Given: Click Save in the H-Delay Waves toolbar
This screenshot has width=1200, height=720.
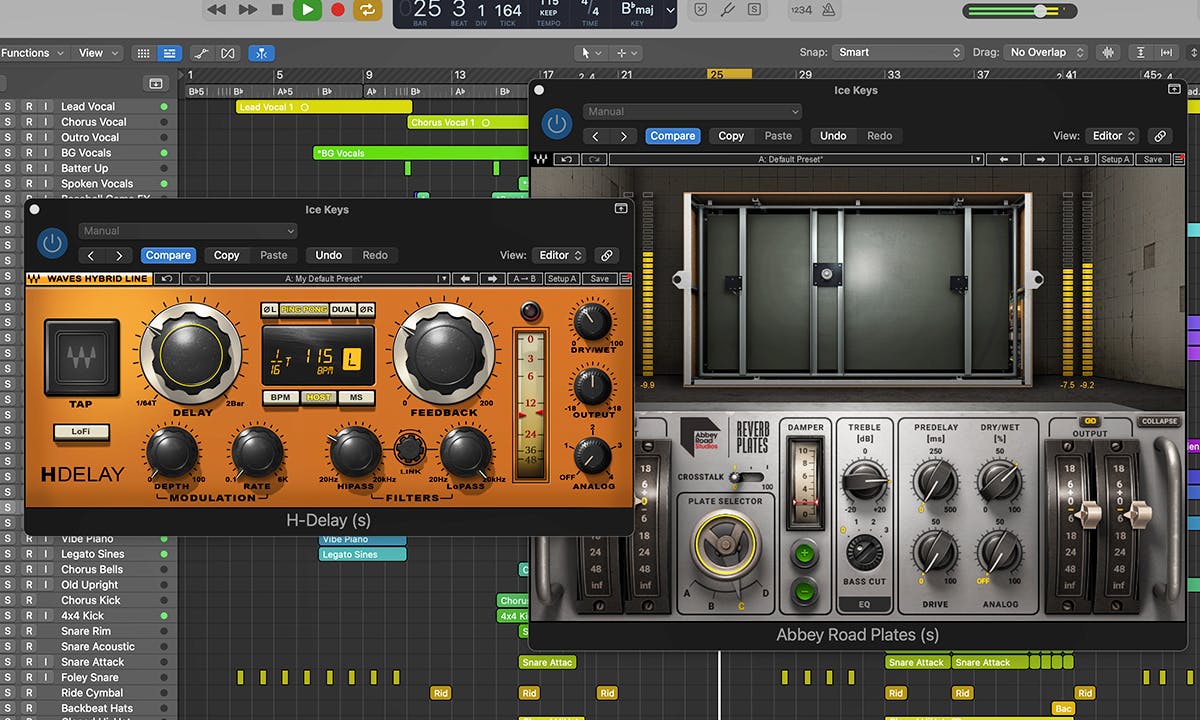Looking at the screenshot, I should 599,279.
